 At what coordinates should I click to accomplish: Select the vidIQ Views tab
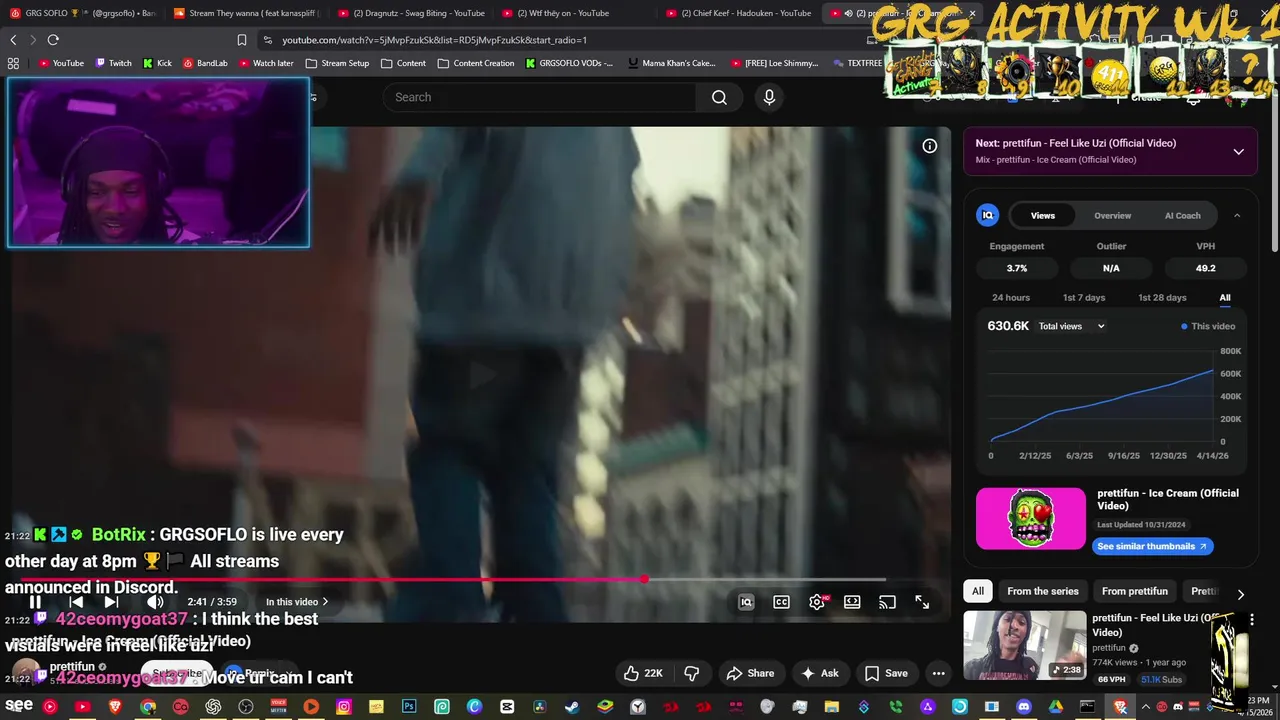click(x=1043, y=215)
